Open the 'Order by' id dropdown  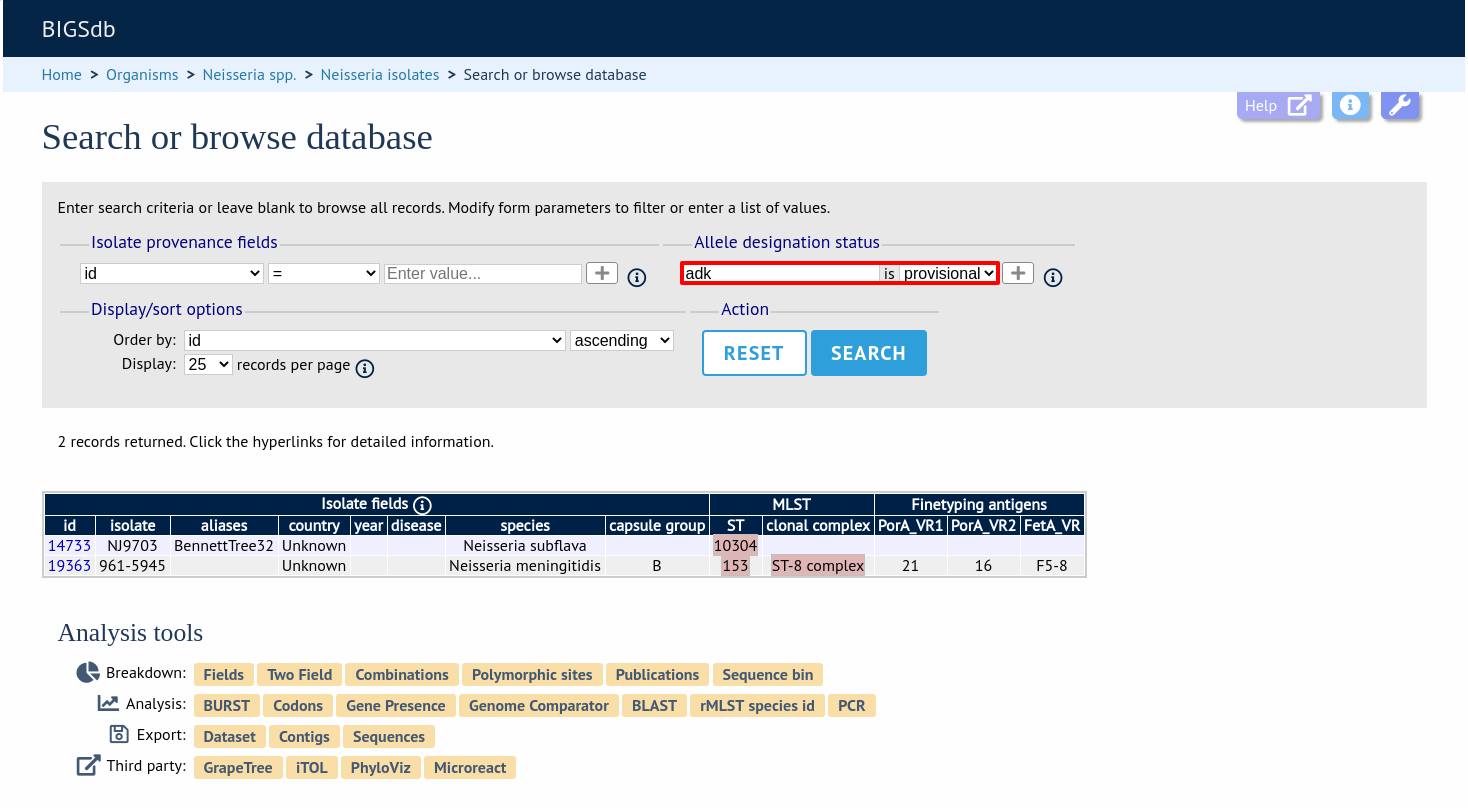click(x=375, y=340)
